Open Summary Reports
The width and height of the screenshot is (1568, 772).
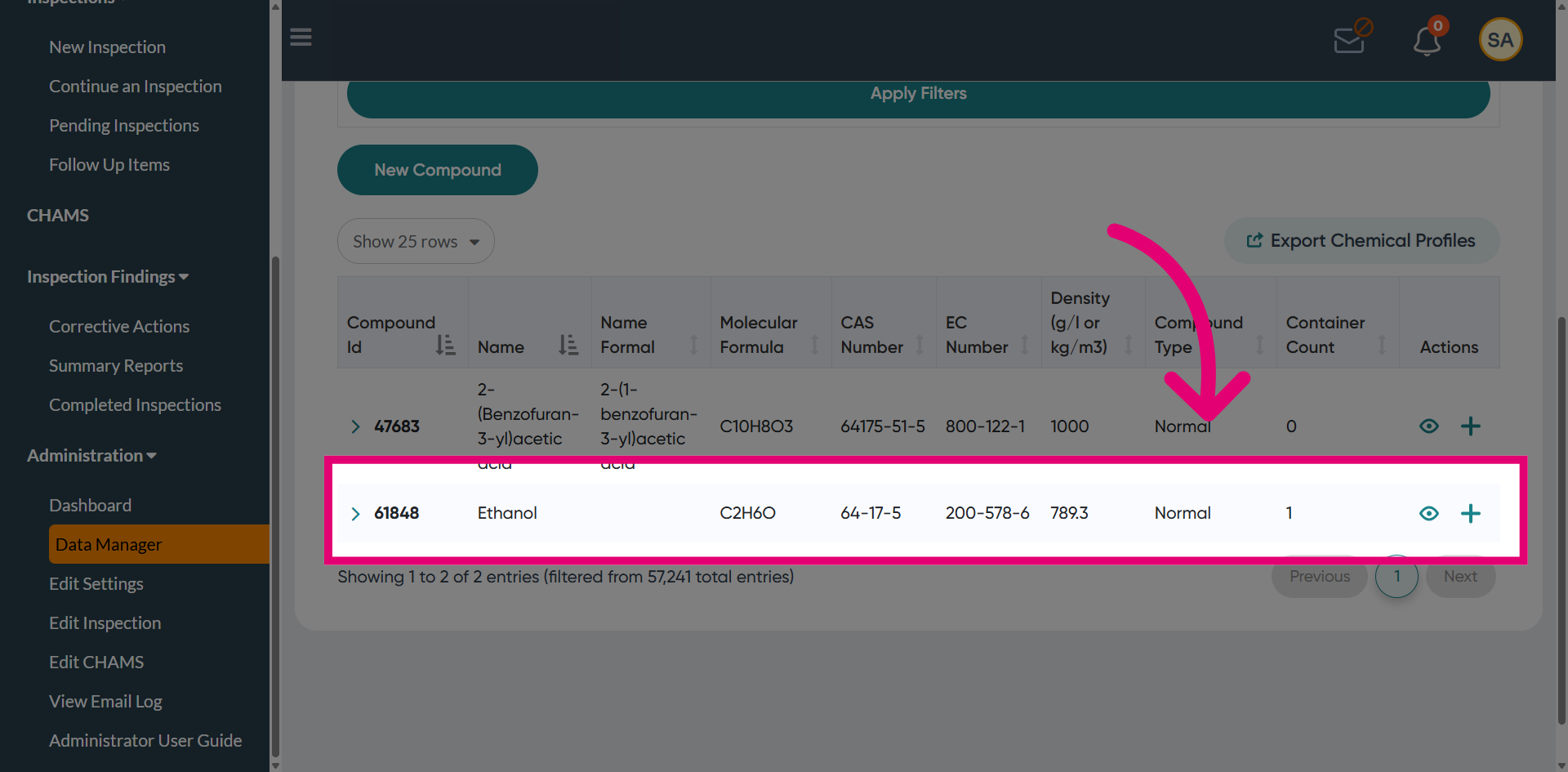coord(116,366)
